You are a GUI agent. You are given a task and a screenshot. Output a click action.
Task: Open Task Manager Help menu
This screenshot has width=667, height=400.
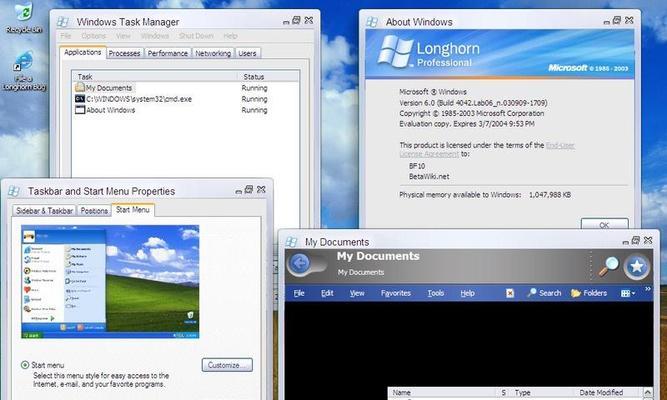(231, 36)
